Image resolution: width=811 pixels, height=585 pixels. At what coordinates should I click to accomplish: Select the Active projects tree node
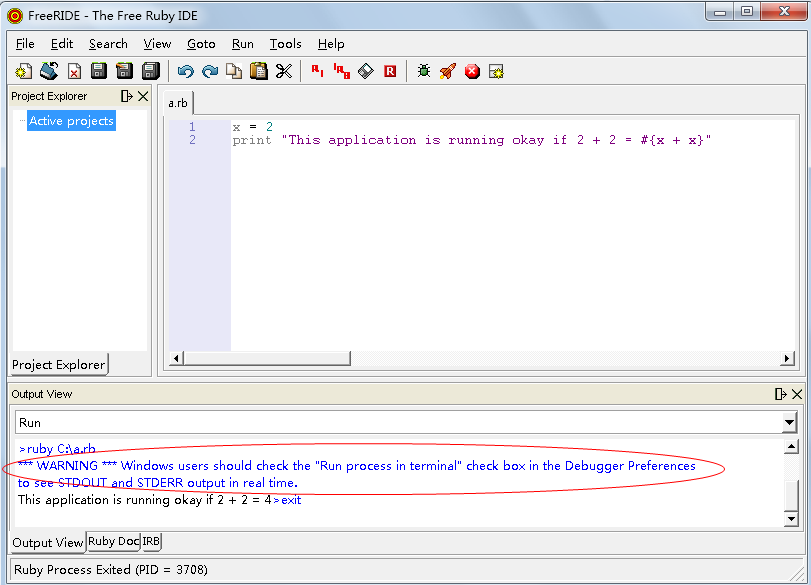click(71, 121)
